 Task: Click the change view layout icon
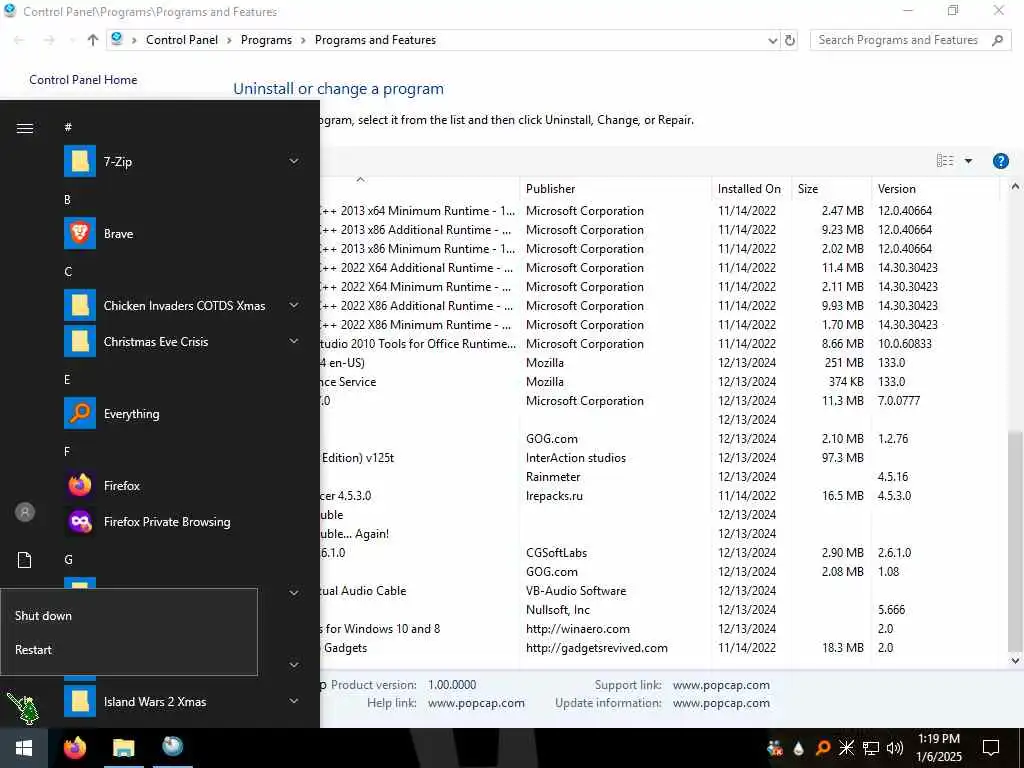(944, 161)
